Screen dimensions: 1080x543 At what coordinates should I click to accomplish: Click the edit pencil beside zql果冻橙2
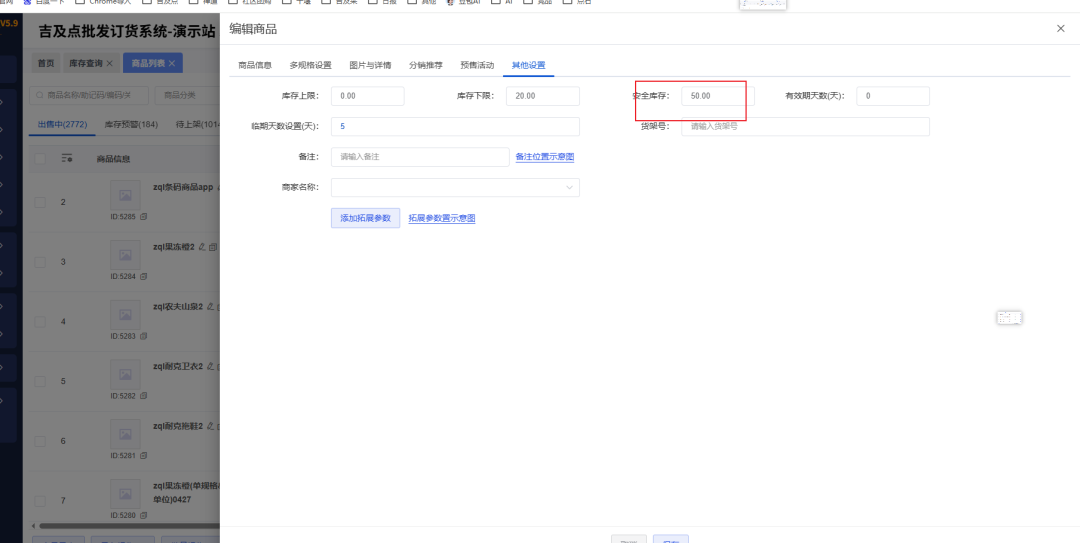(202, 247)
